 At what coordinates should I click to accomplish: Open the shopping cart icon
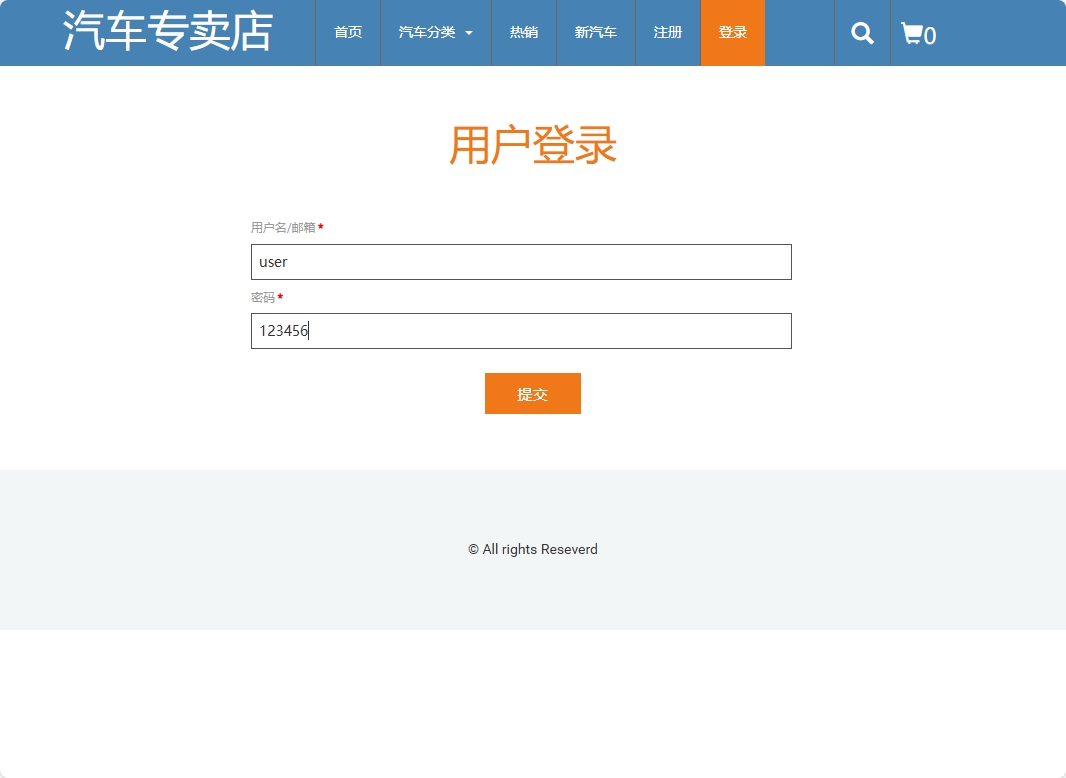pyautogui.click(x=912, y=33)
